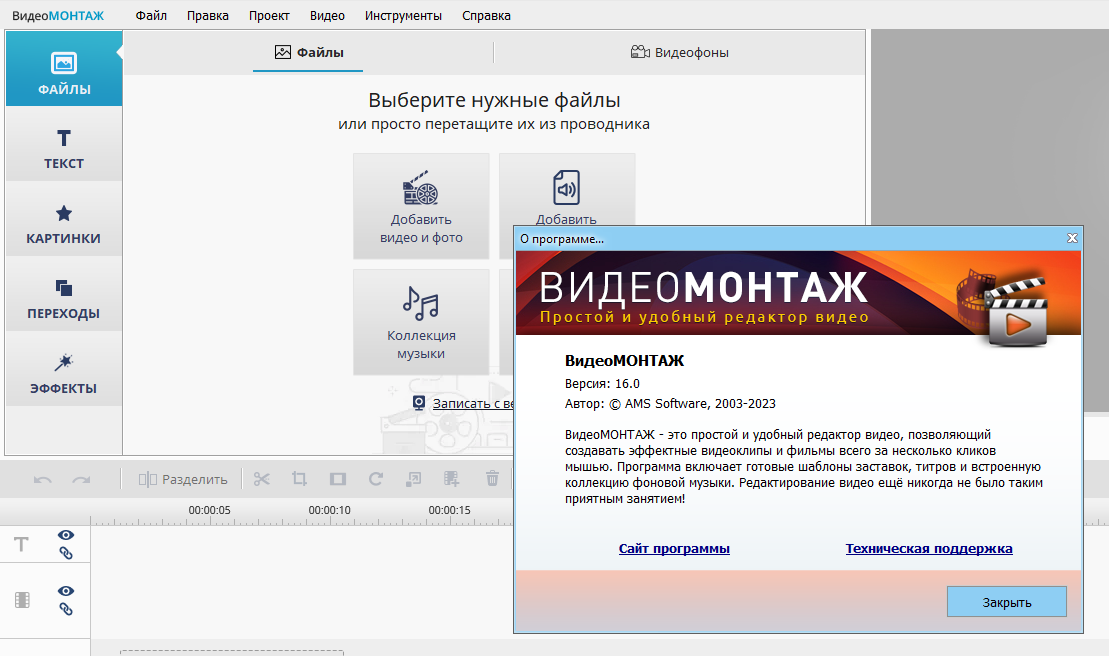Click Добавить видео и фото button

421,206
